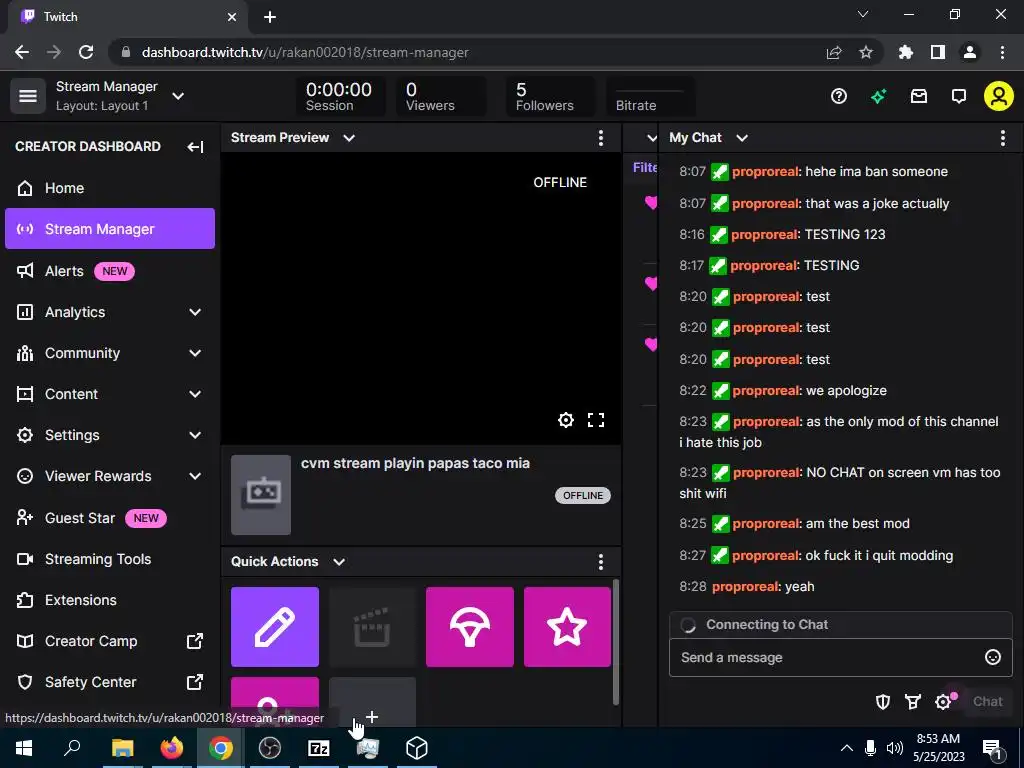This screenshot has width=1024, height=768.
Task: Click the Filter link in activity feed
Action: pyautogui.click(x=645, y=167)
